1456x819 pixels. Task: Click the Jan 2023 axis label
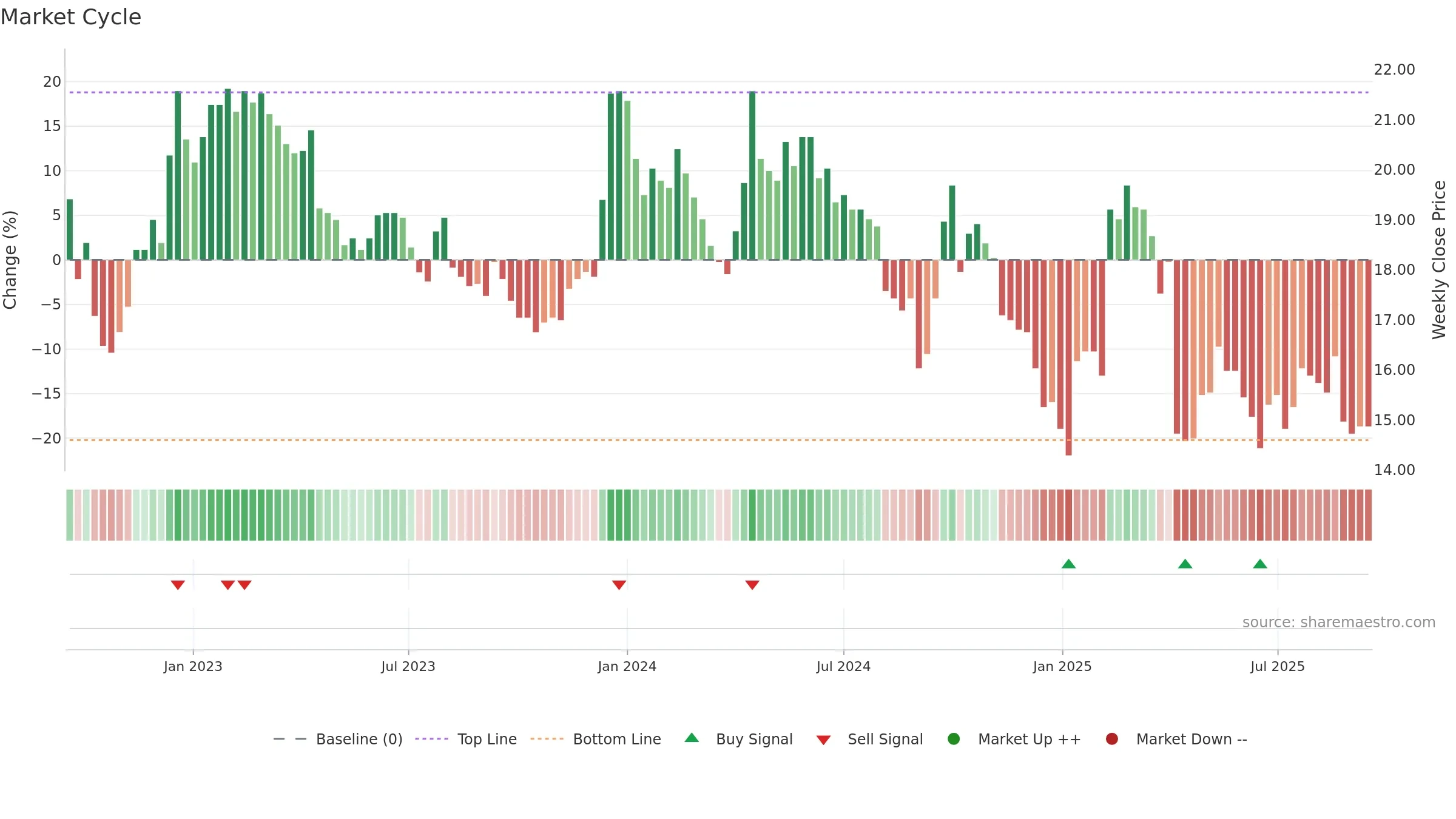point(193,667)
